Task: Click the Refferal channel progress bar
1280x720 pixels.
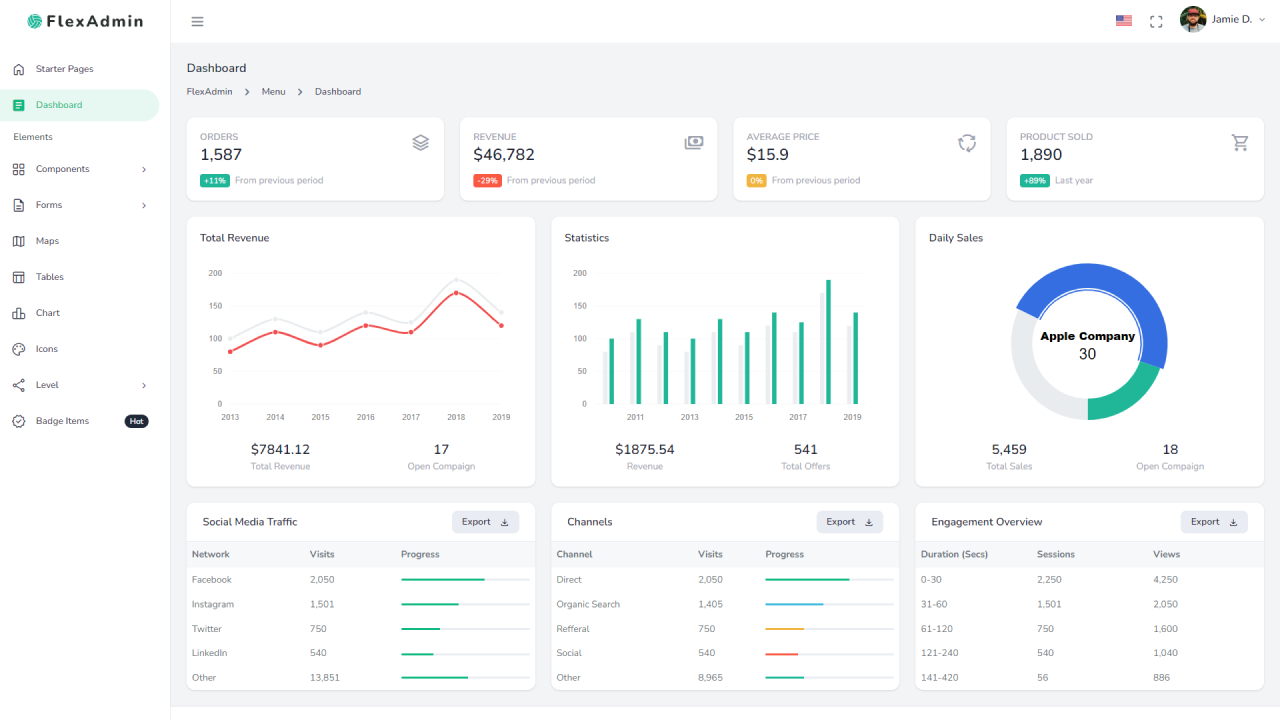Action: click(829, 629)
